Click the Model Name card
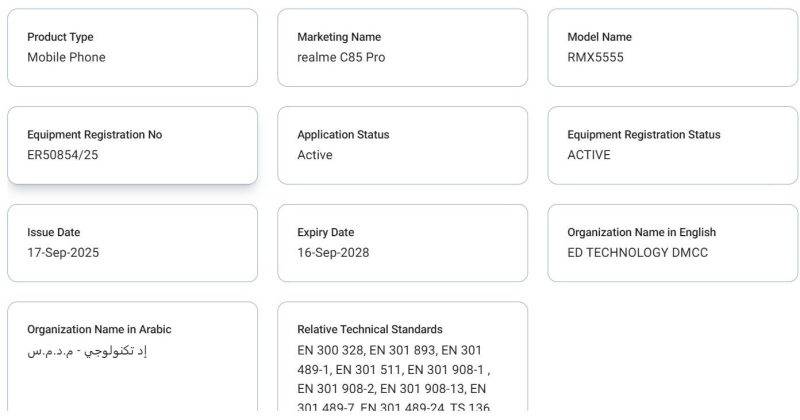Image resolution: width=800 pixels, height=420 pixels. click(x=672, y=47)
